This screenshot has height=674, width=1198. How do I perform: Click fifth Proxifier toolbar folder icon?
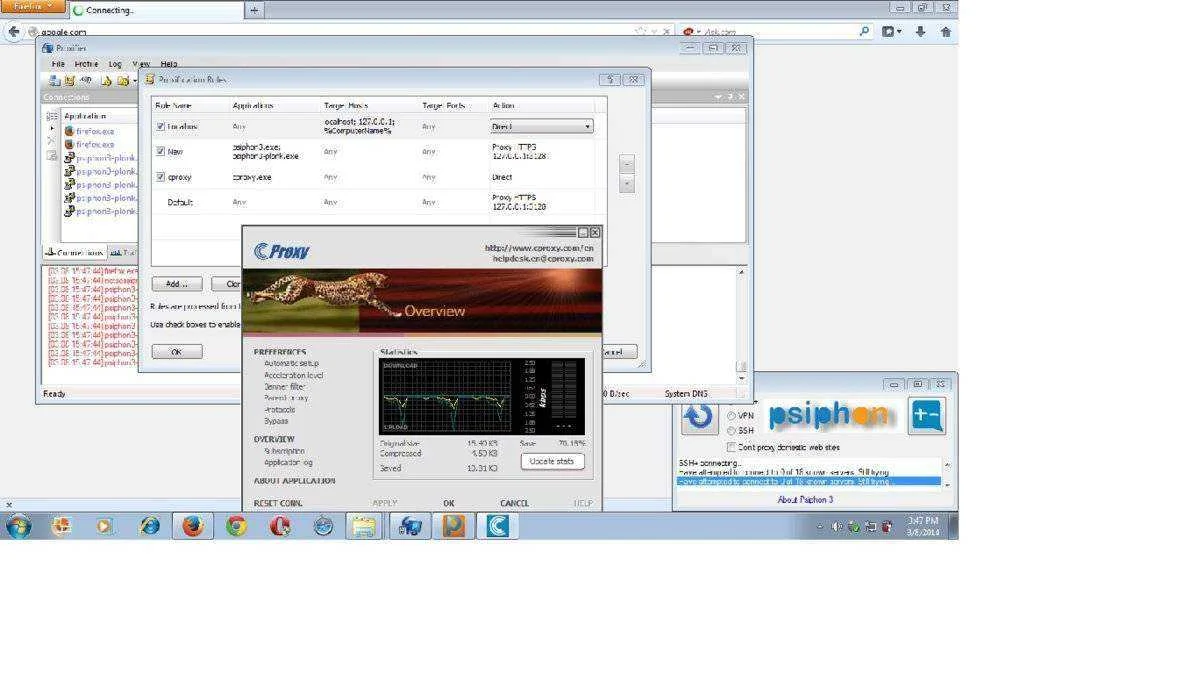[123, 80]
